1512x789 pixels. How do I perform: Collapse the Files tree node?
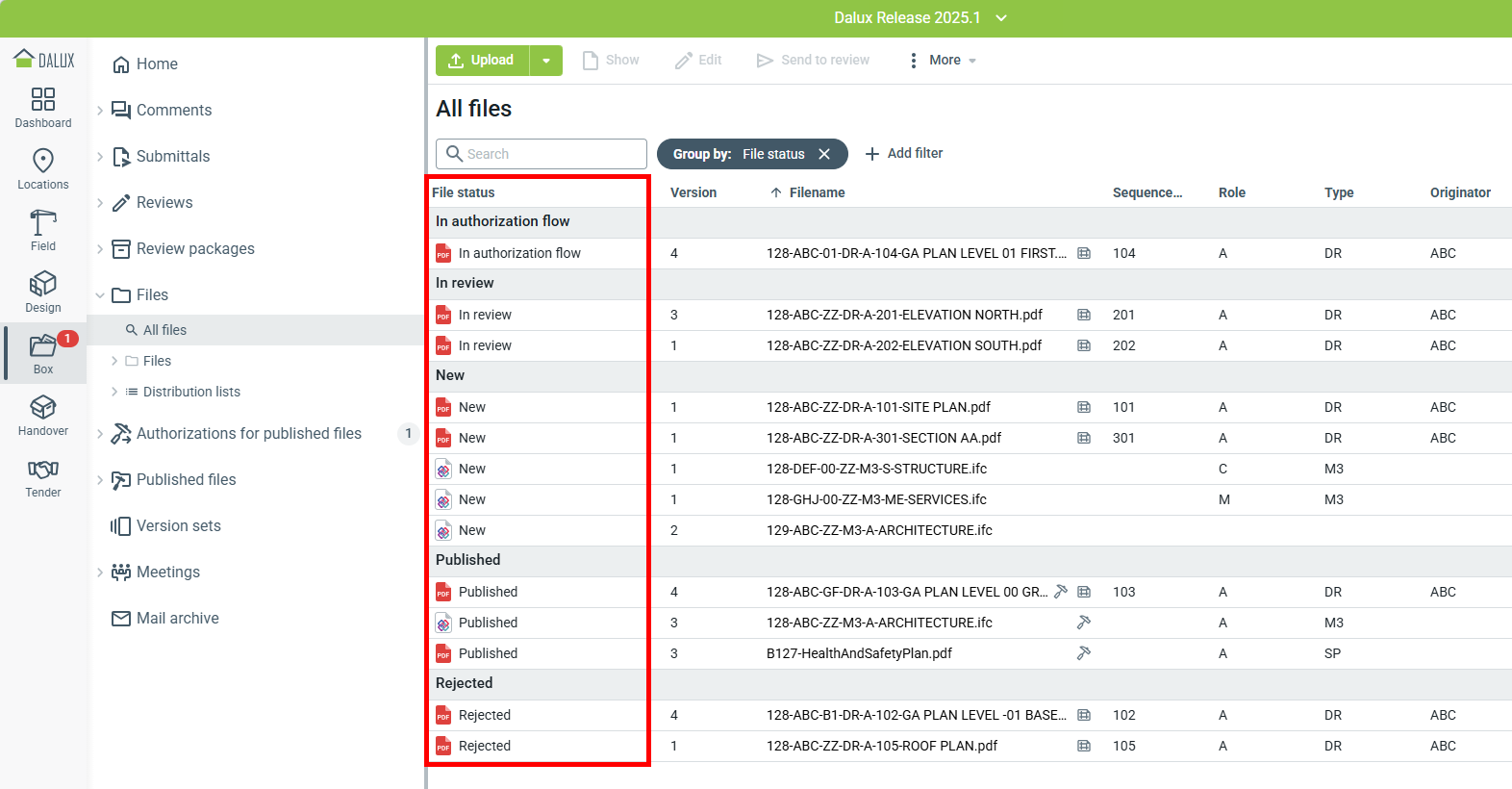(x=100, y=295)
